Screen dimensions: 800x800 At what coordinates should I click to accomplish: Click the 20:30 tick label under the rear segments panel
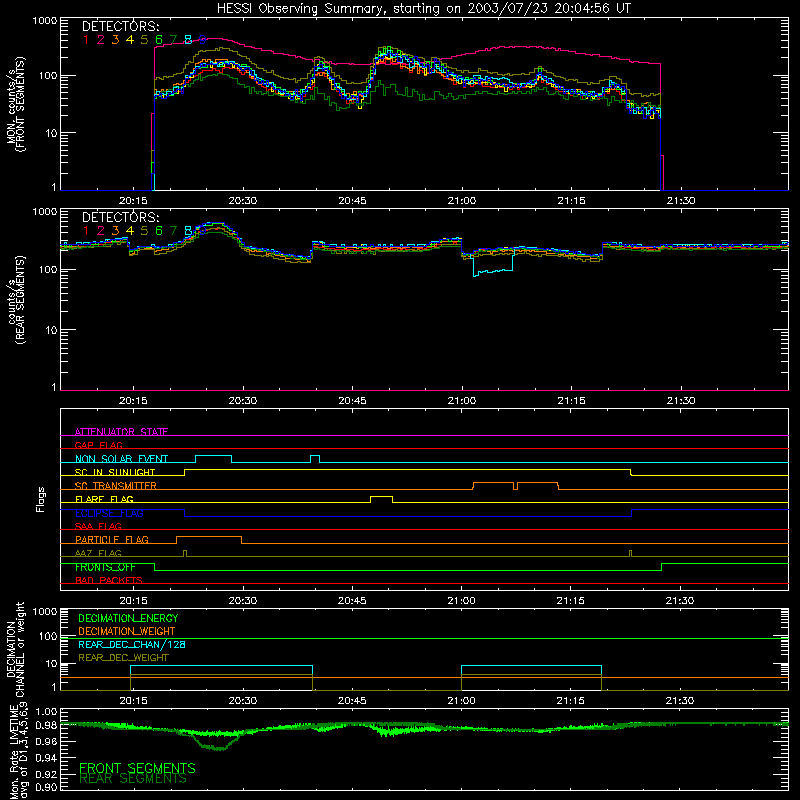[243, 401]
